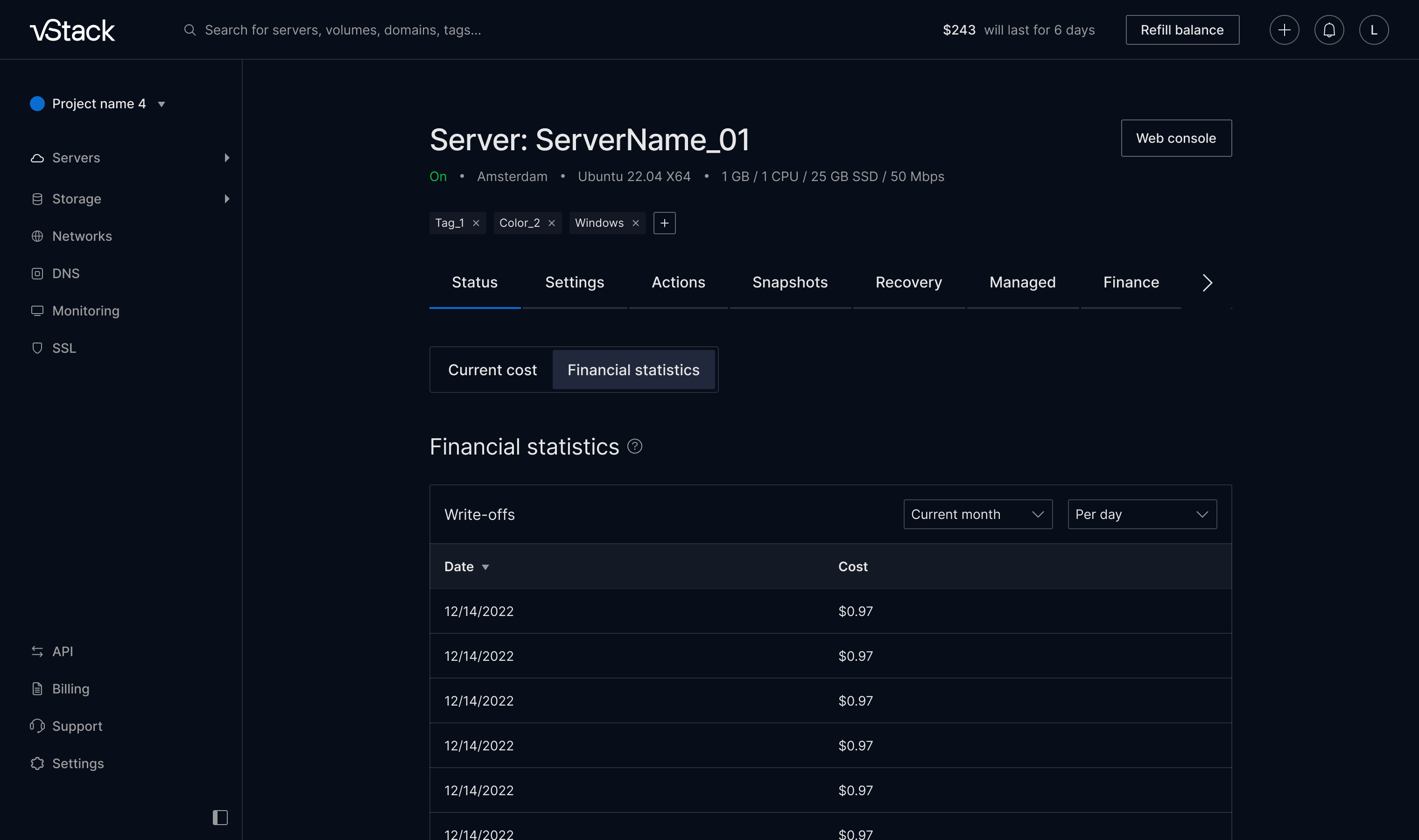This screenshot has width=1419, height=840.
Task: Click the Settings gear icon in sidebar
Action: coord(37,763)
